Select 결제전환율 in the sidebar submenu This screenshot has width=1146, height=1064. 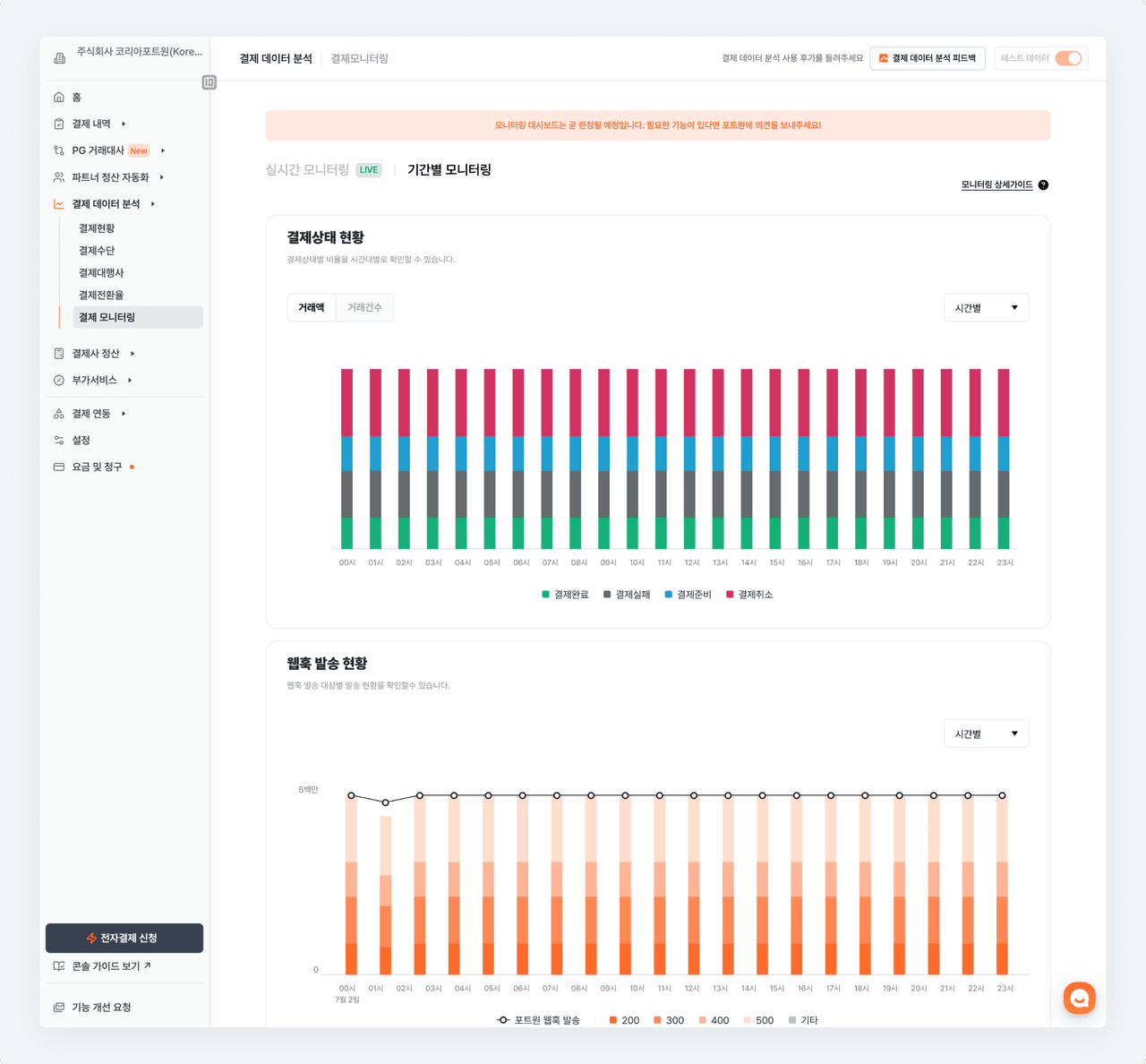coord(101,296)
